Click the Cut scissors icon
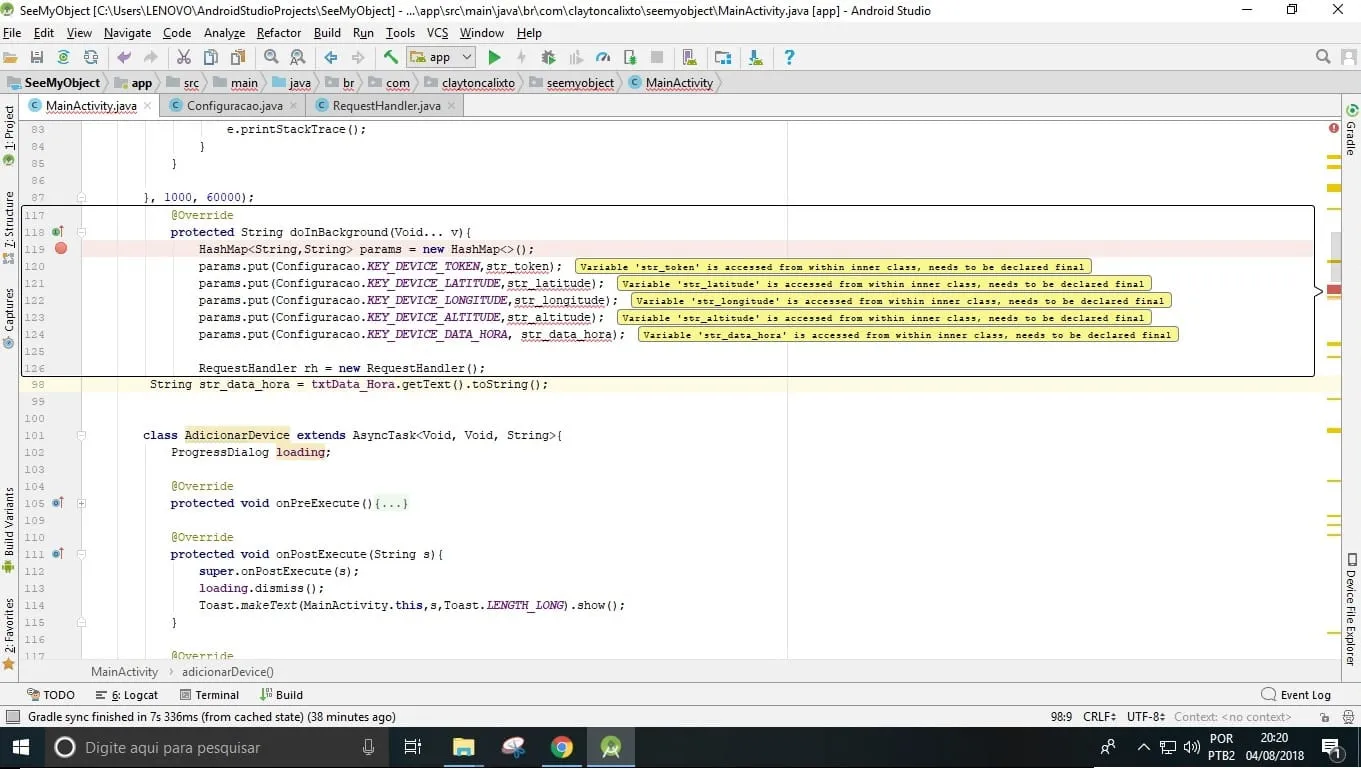This screenshot has height=769, width=1361. 183,58
